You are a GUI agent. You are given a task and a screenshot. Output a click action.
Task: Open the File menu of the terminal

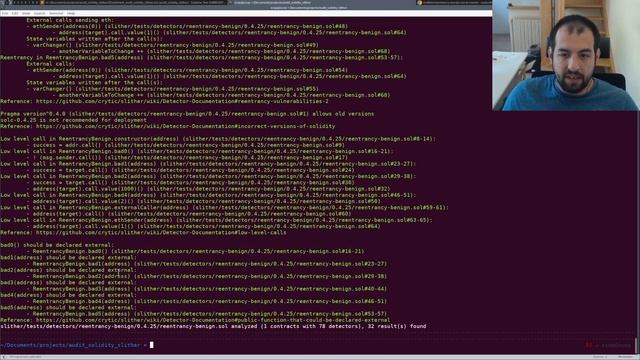(x=5, y=13)
